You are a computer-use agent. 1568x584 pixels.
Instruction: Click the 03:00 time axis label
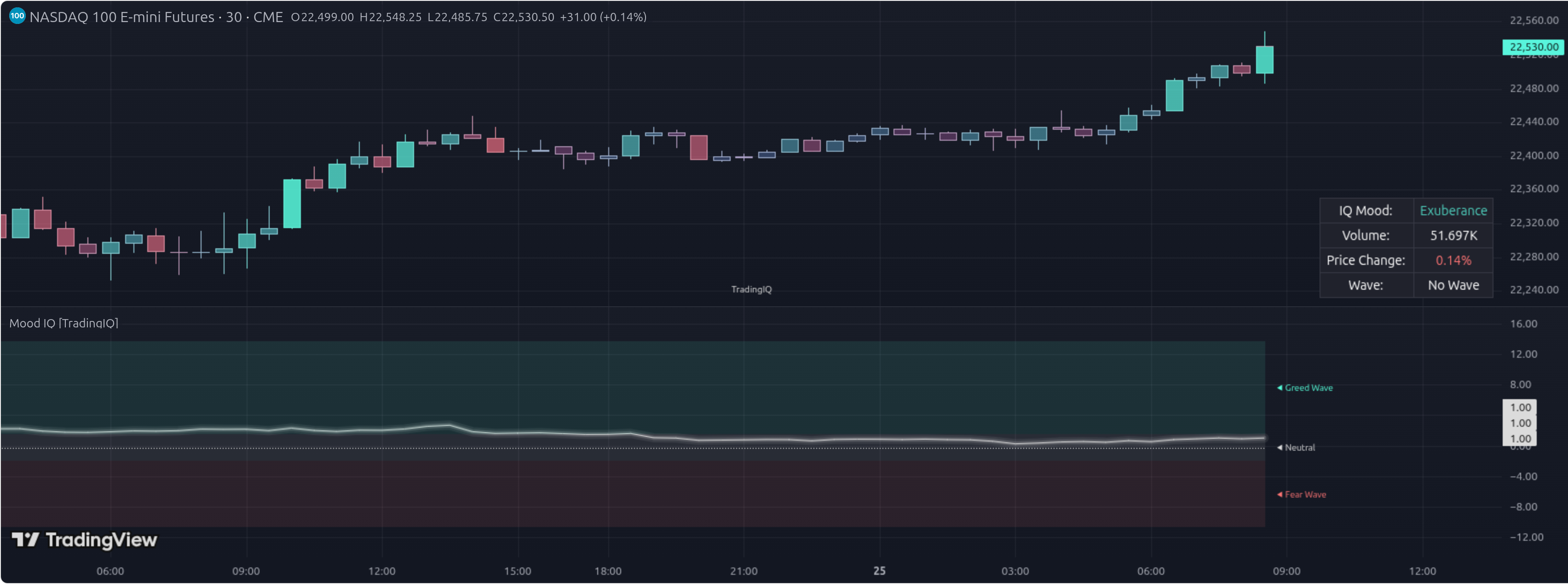1015,571
